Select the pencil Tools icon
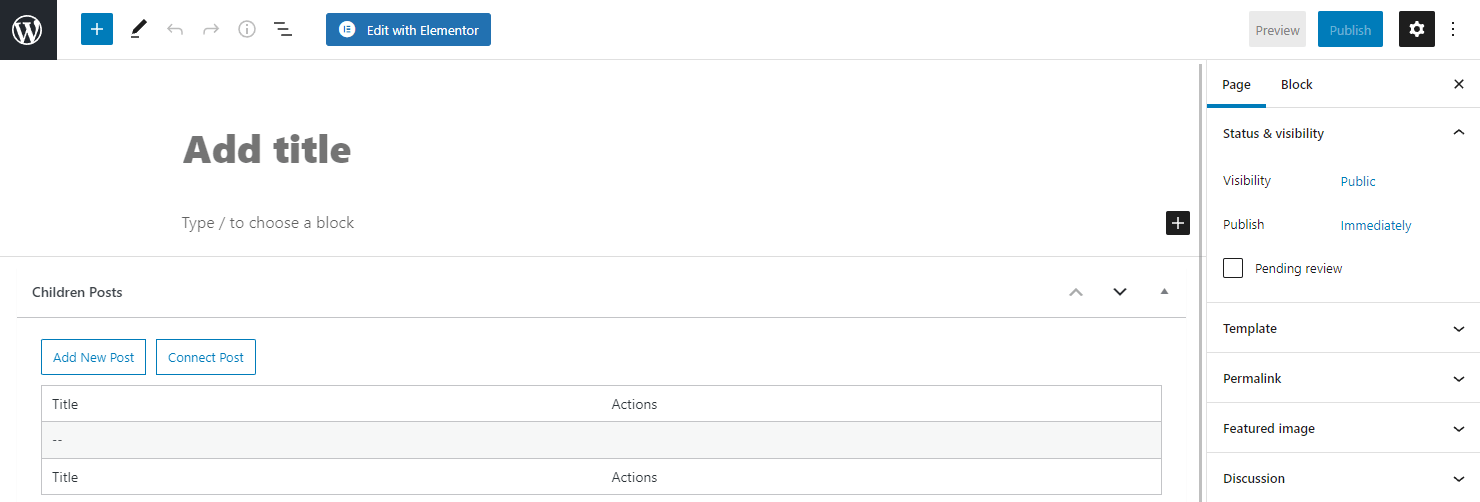Image resolution: width=1480 pixels, height=502 pixels. point(138,30)
